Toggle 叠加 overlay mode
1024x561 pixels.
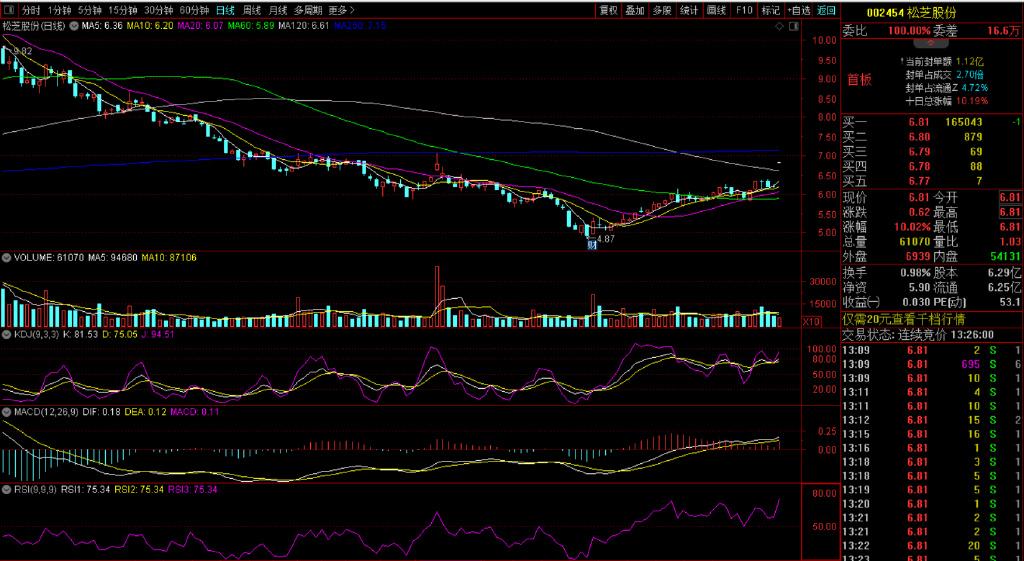point(635,10)
